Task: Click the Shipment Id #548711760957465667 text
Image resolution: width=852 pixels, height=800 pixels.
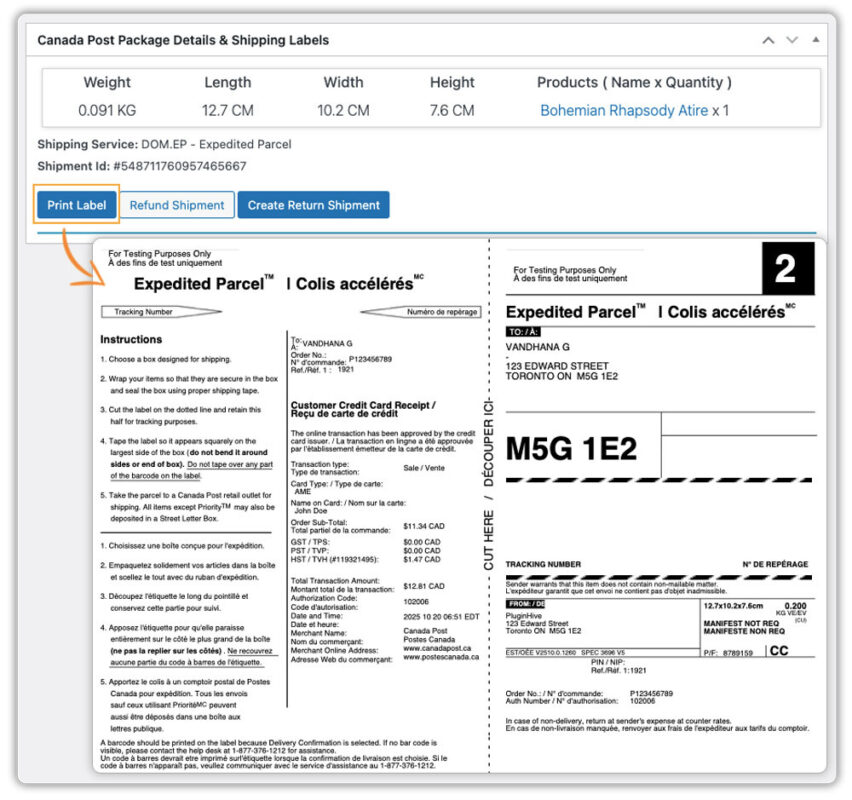Action: (x=142, y=166)
